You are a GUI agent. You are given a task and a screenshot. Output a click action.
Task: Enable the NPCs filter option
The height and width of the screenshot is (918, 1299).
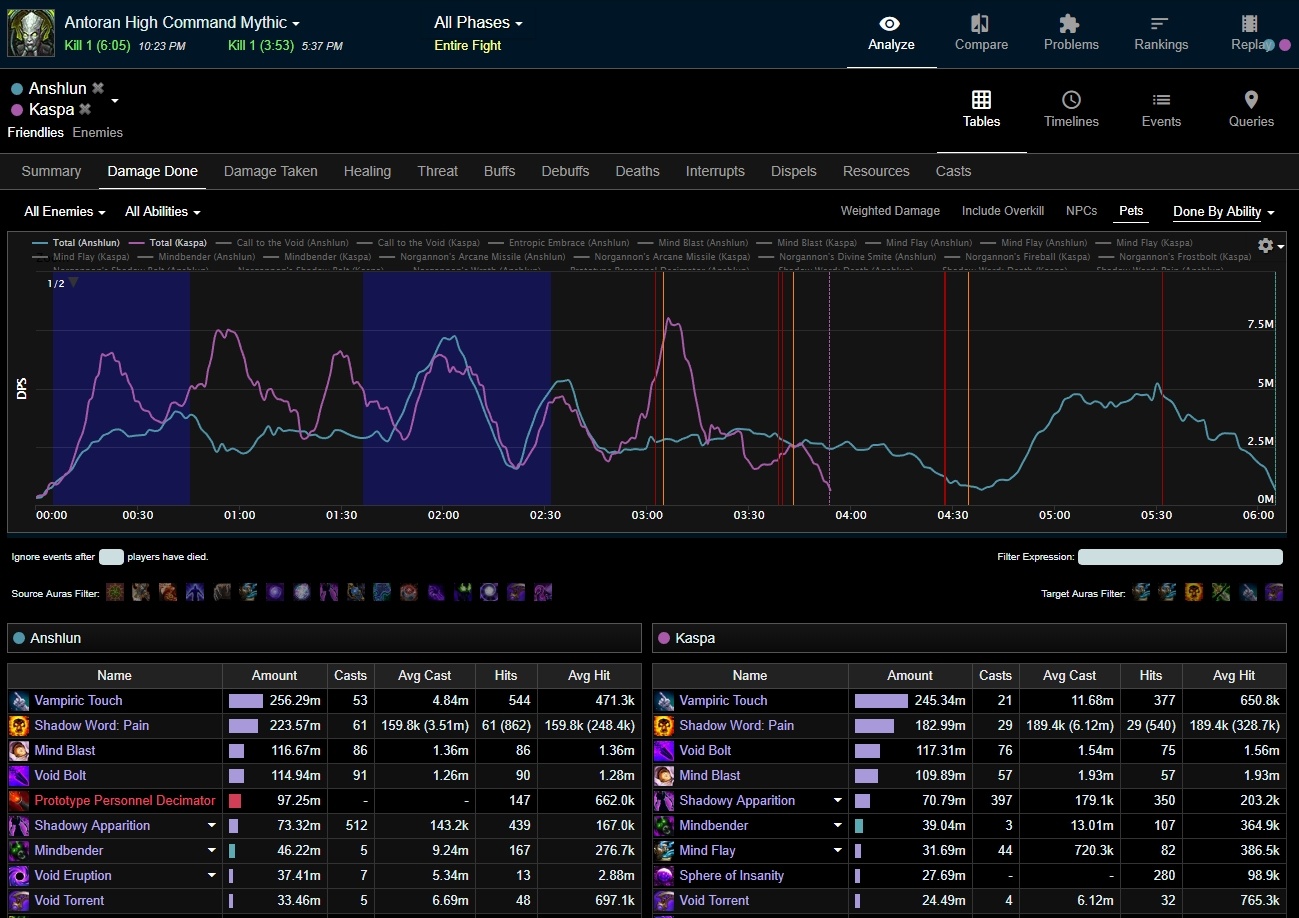click(1081, 211)
